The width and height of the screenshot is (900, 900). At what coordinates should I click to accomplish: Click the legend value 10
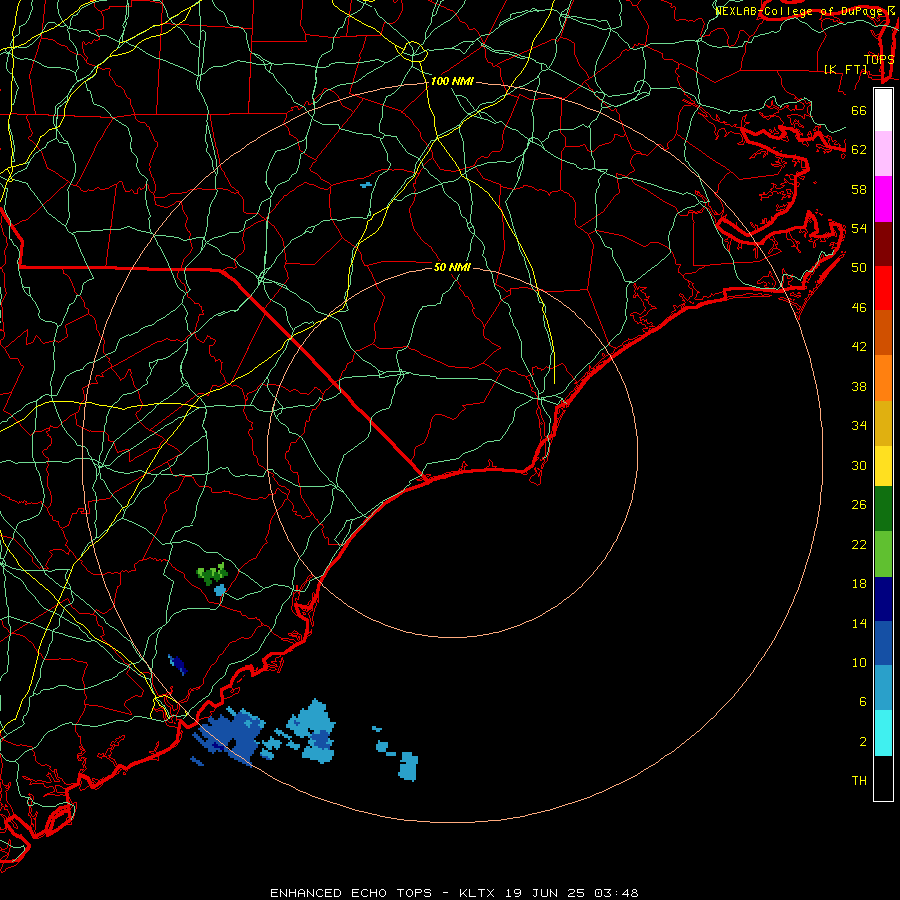point(859,662)
